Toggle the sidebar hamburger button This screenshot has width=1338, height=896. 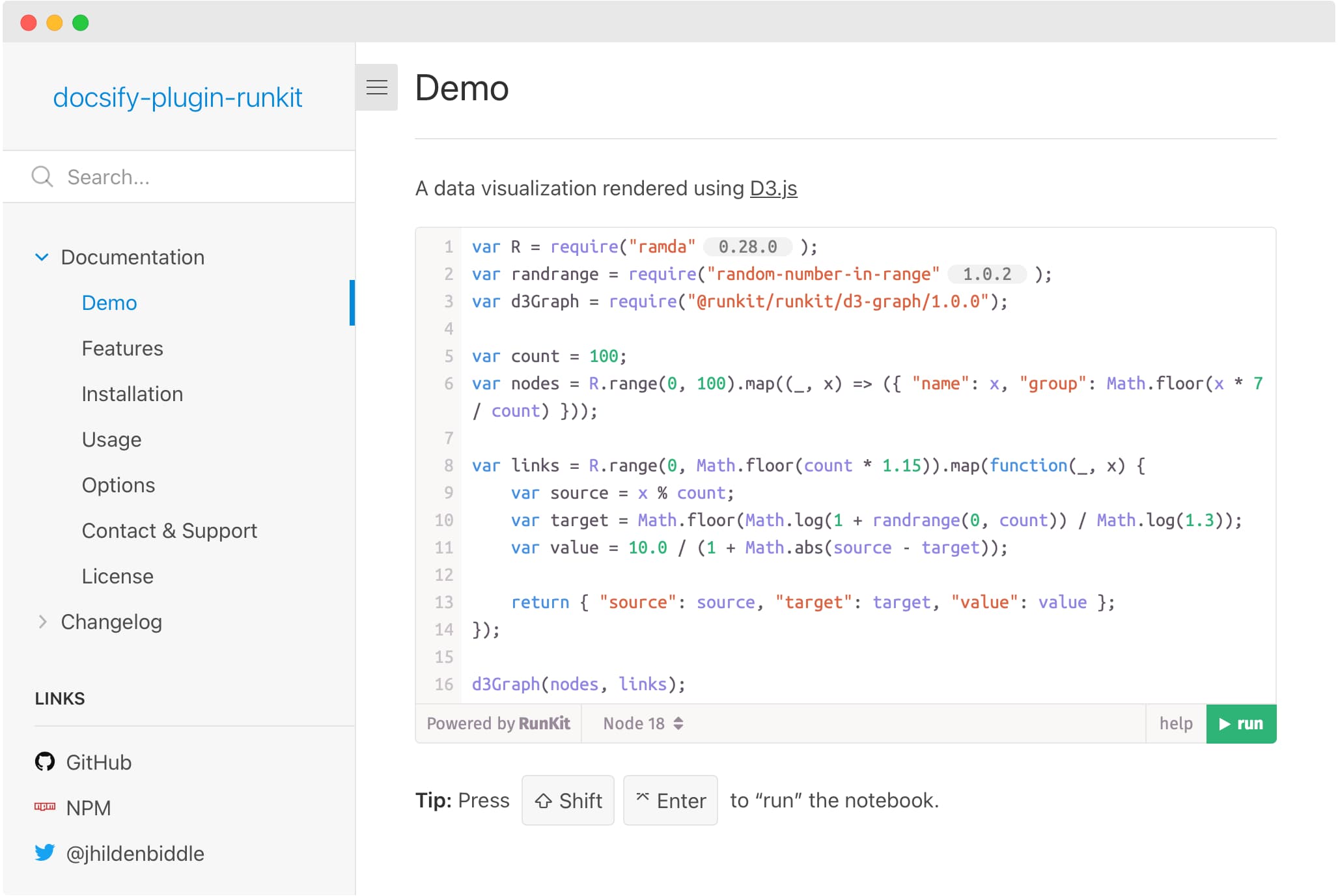click(x=376, y=87)
